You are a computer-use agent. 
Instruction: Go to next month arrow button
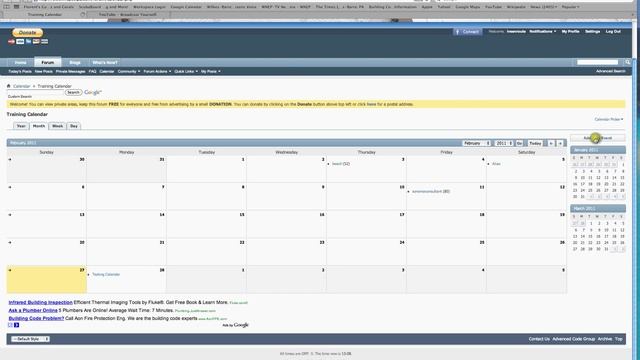coord(560,143)
